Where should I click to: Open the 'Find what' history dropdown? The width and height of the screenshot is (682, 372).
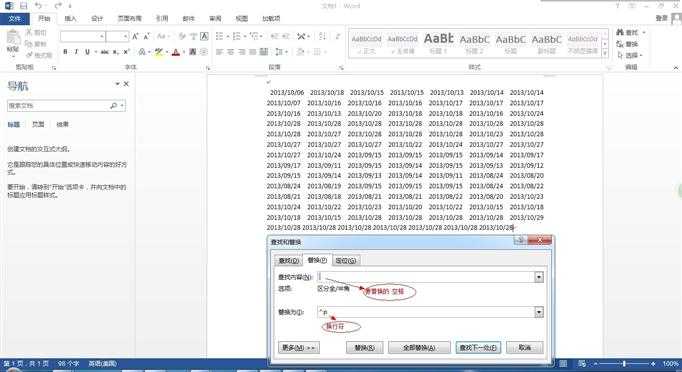(539, 277)
